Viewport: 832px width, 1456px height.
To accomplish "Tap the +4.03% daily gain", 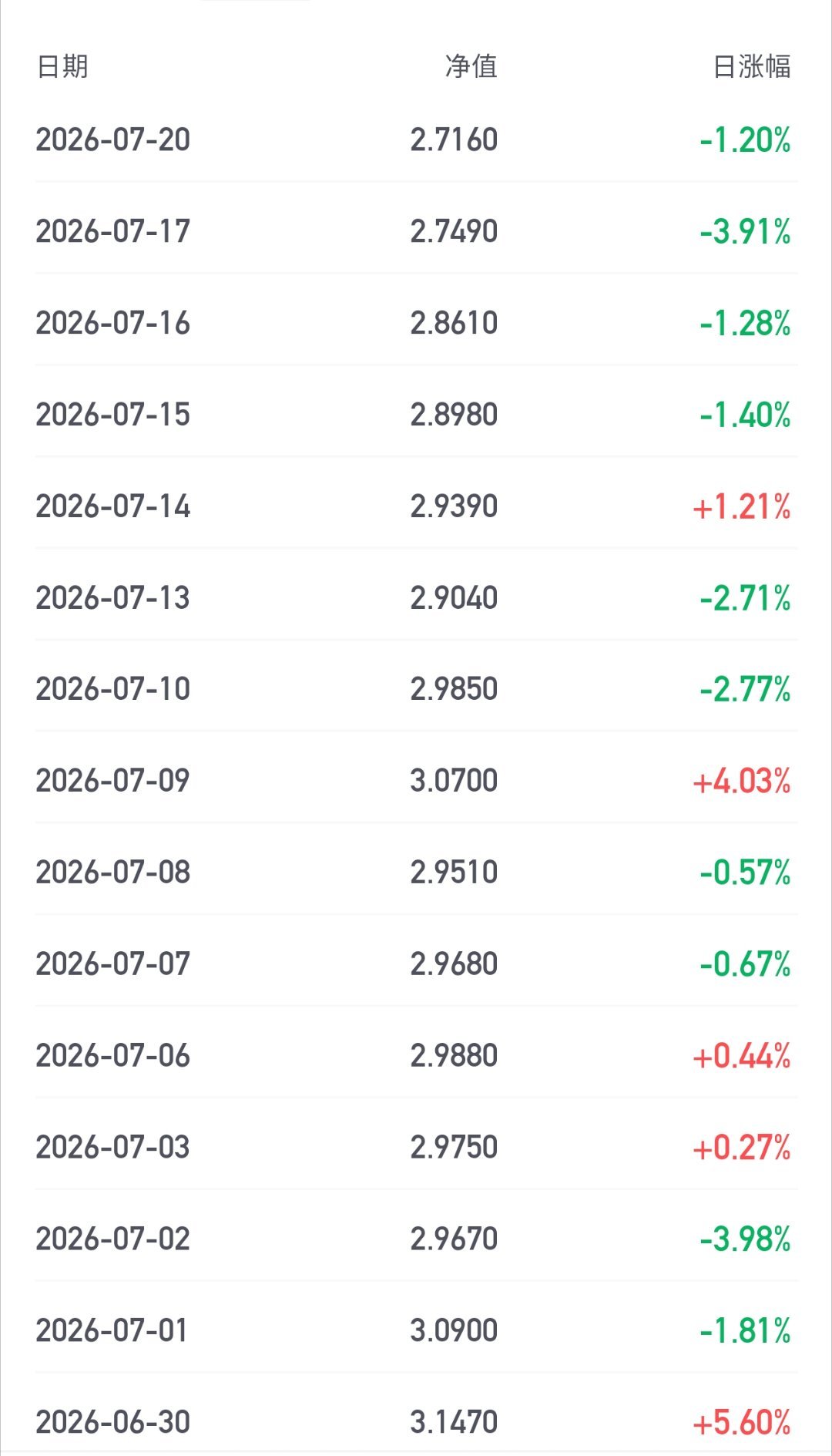I will pos(742,781).
